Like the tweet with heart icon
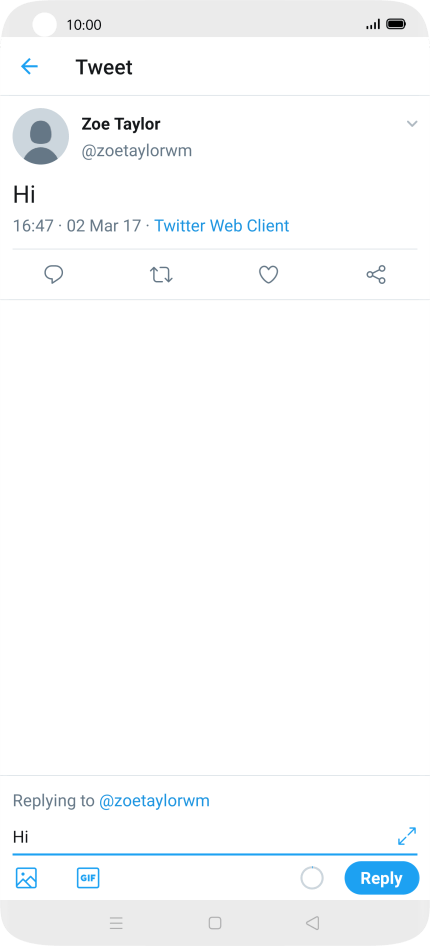 click(x=268, y=275)
